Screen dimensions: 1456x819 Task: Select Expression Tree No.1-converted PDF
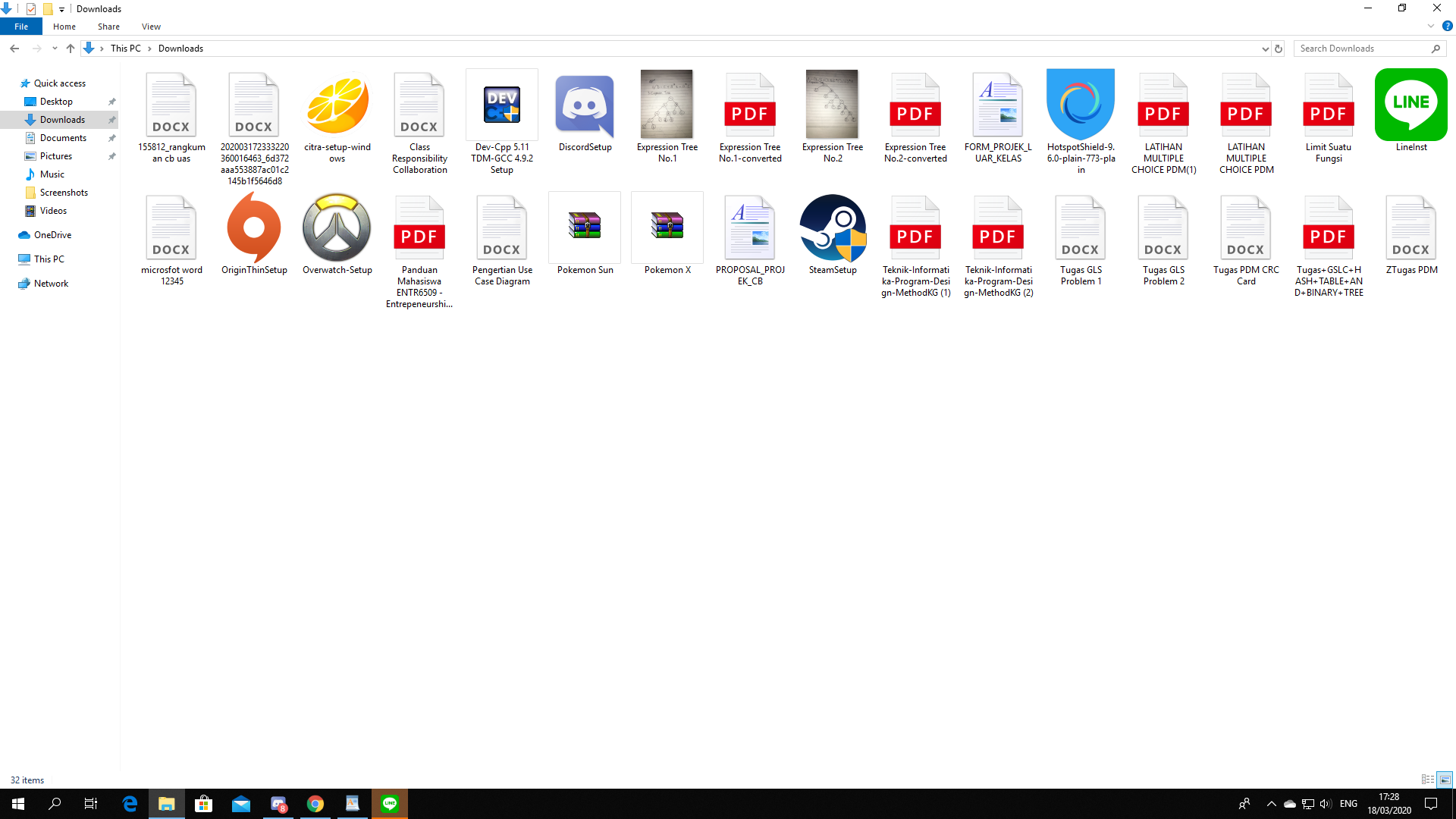tap(750, 117)
